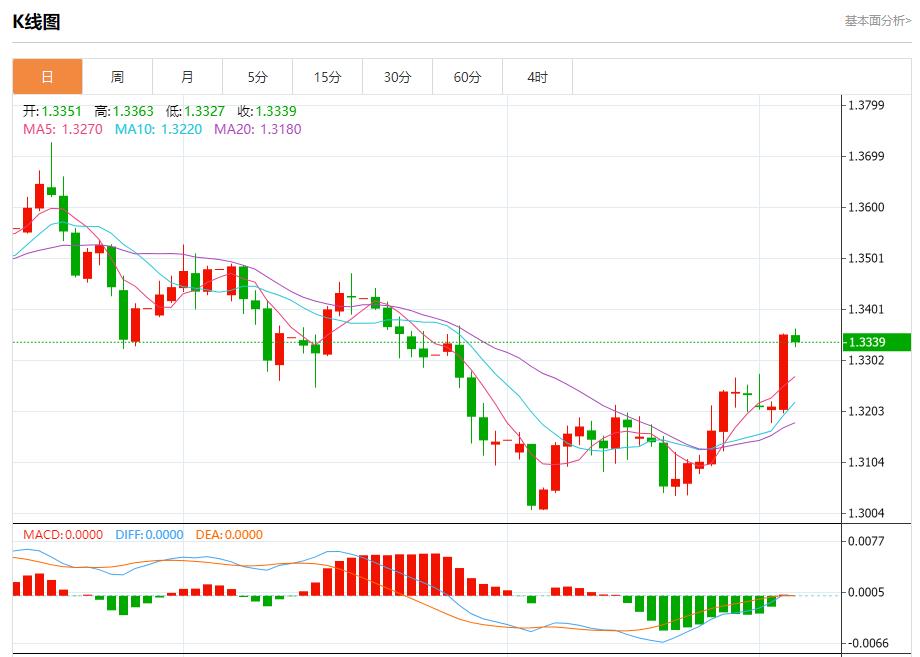
Task: Select the 4时 four-hour chart
Action: (x=537, y=76)
